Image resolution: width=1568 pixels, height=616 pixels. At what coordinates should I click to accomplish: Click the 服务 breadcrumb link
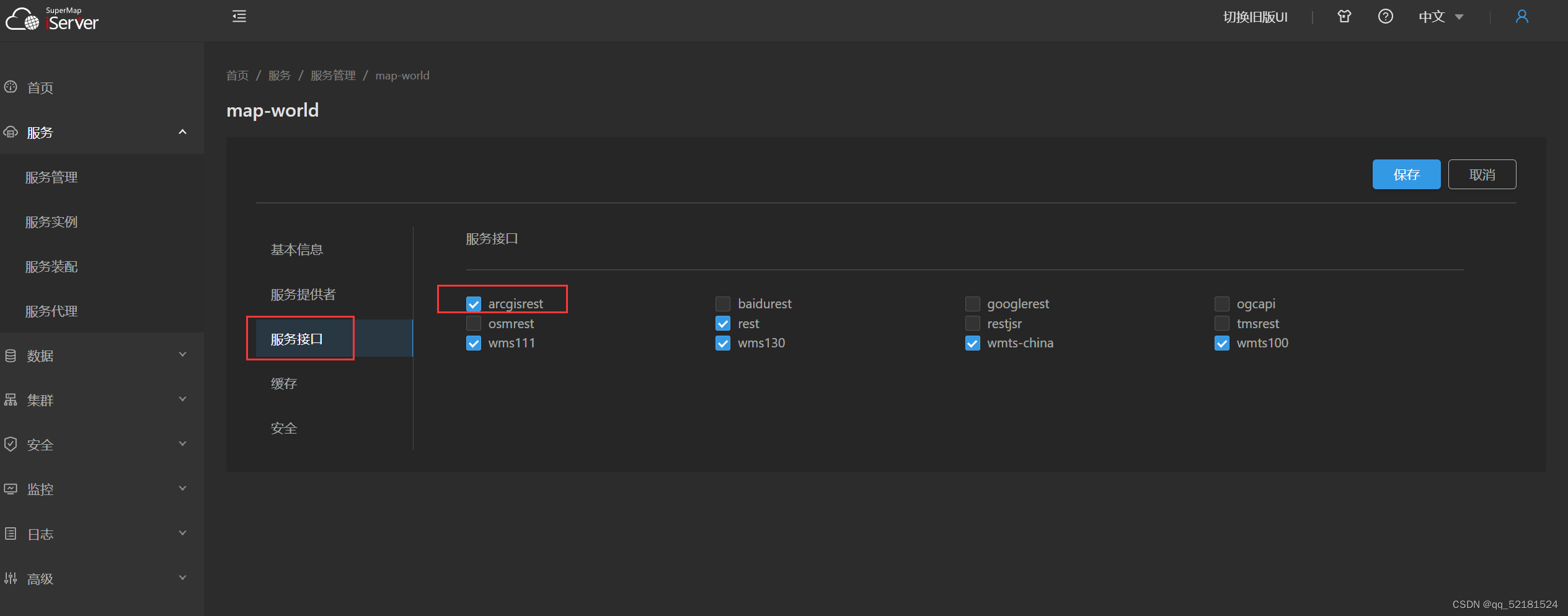click(280, 75)
